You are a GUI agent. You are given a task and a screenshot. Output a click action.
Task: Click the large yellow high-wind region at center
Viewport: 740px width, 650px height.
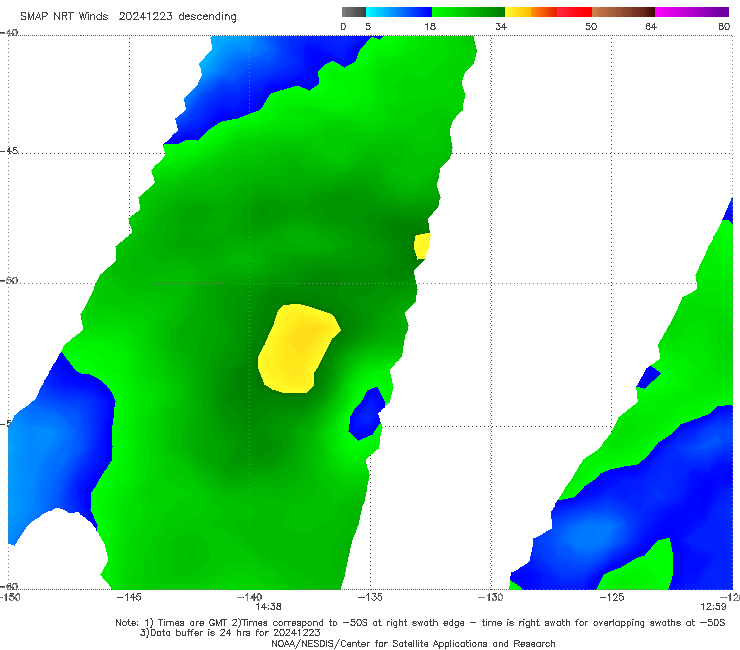[x=297, y=348]
